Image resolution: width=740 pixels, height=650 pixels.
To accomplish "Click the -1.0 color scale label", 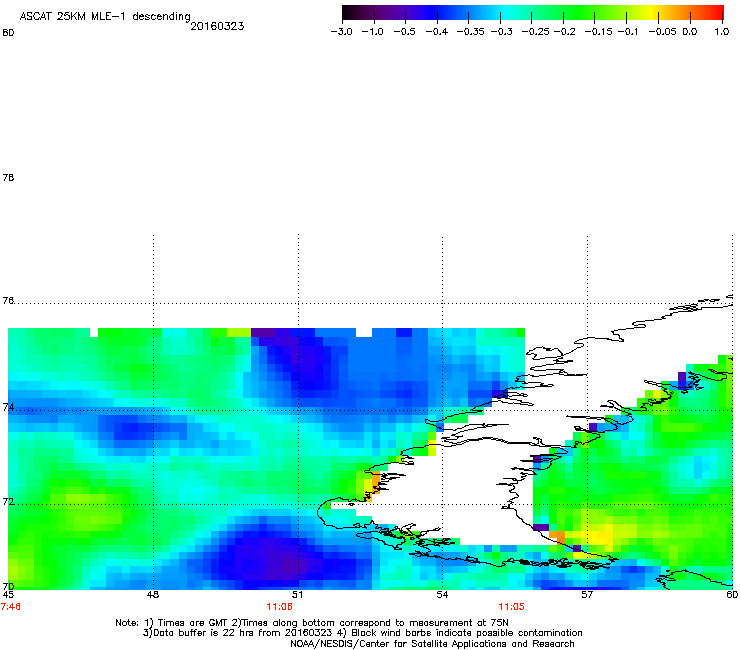I will pyautogui.click(x=372, y=32).
